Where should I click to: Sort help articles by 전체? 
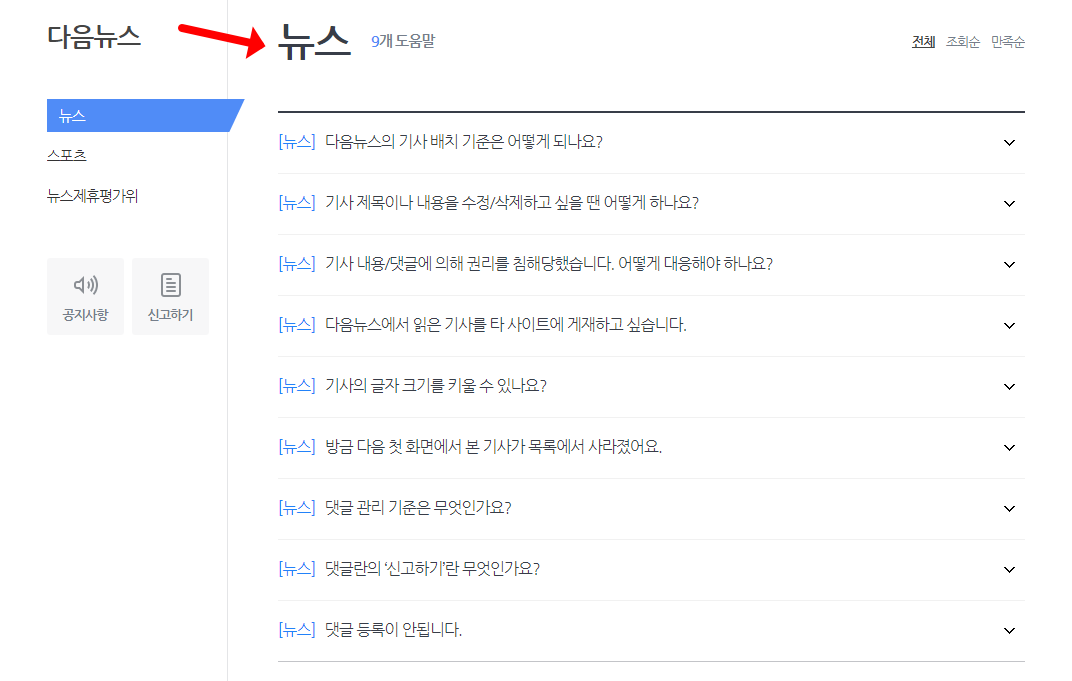click(923, 42)
